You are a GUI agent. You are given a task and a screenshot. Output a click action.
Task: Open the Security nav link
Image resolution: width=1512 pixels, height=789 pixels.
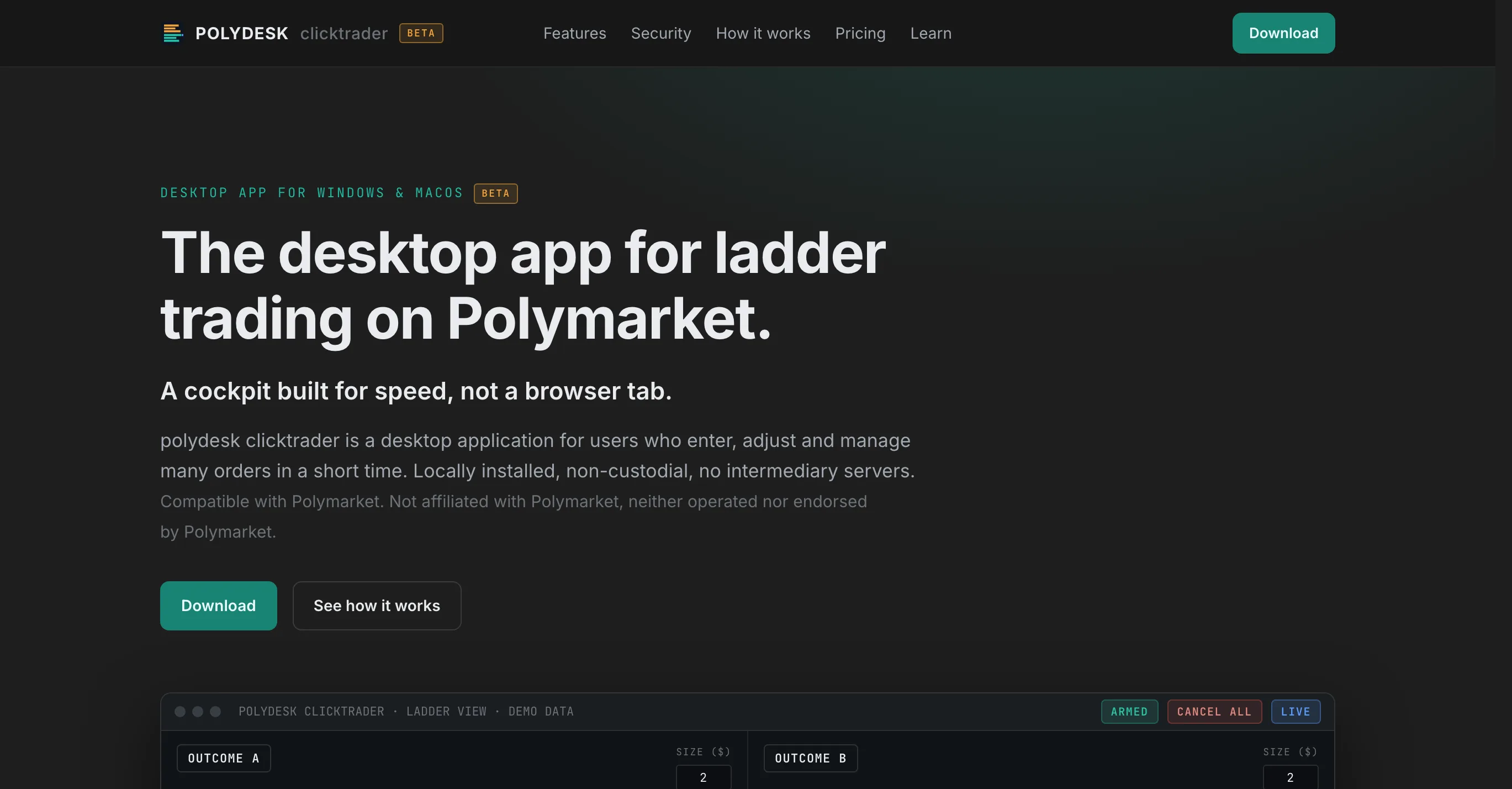[x=661, y=34]
